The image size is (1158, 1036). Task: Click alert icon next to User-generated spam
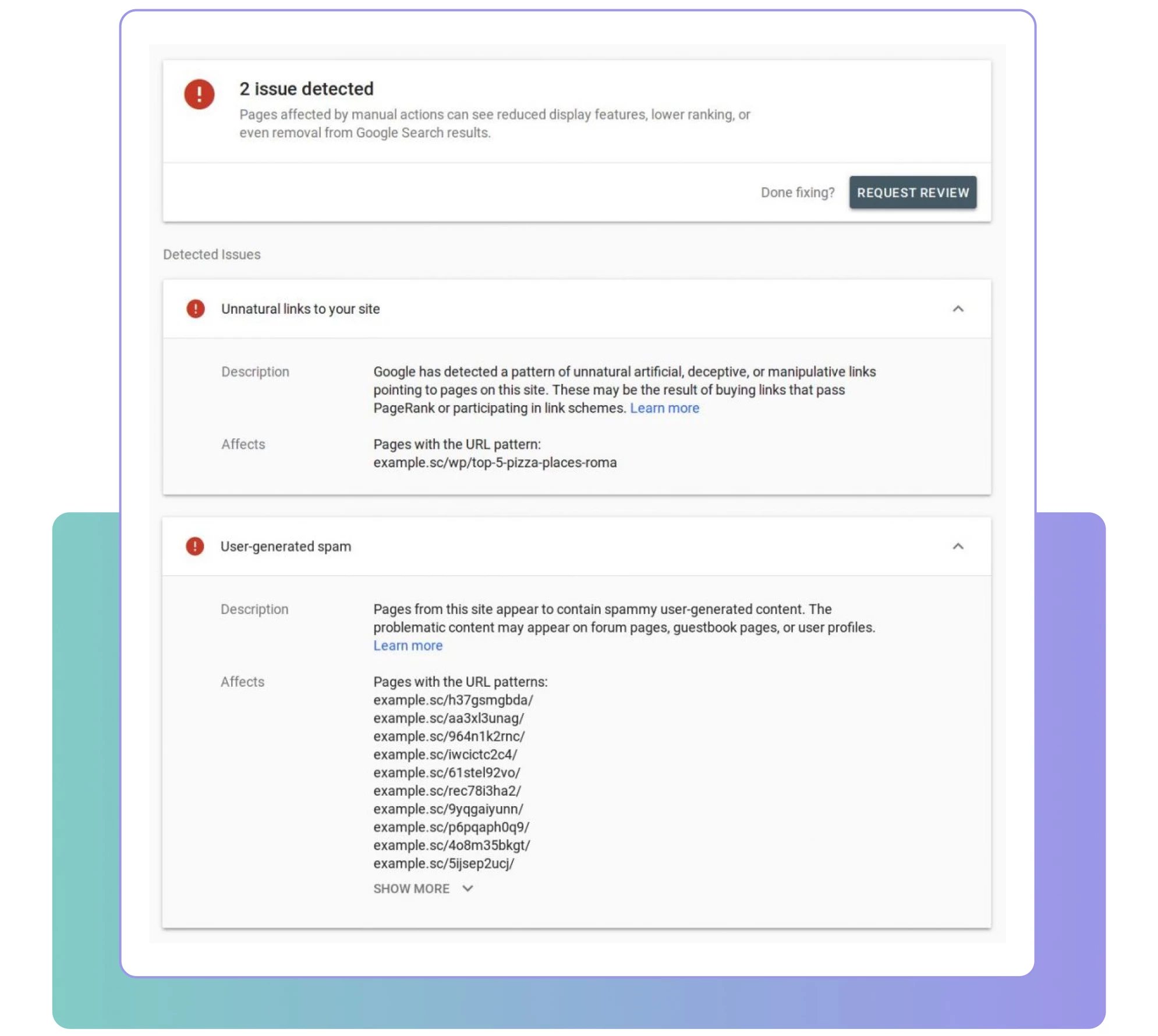pos(195,546)
